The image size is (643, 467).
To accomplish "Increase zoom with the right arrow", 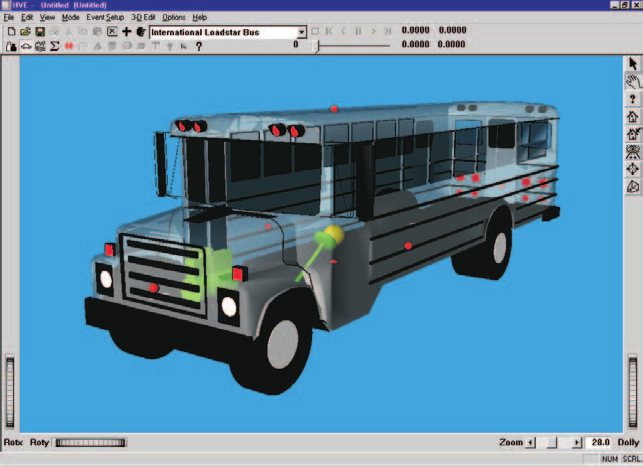I will click(x=577, y=443).
